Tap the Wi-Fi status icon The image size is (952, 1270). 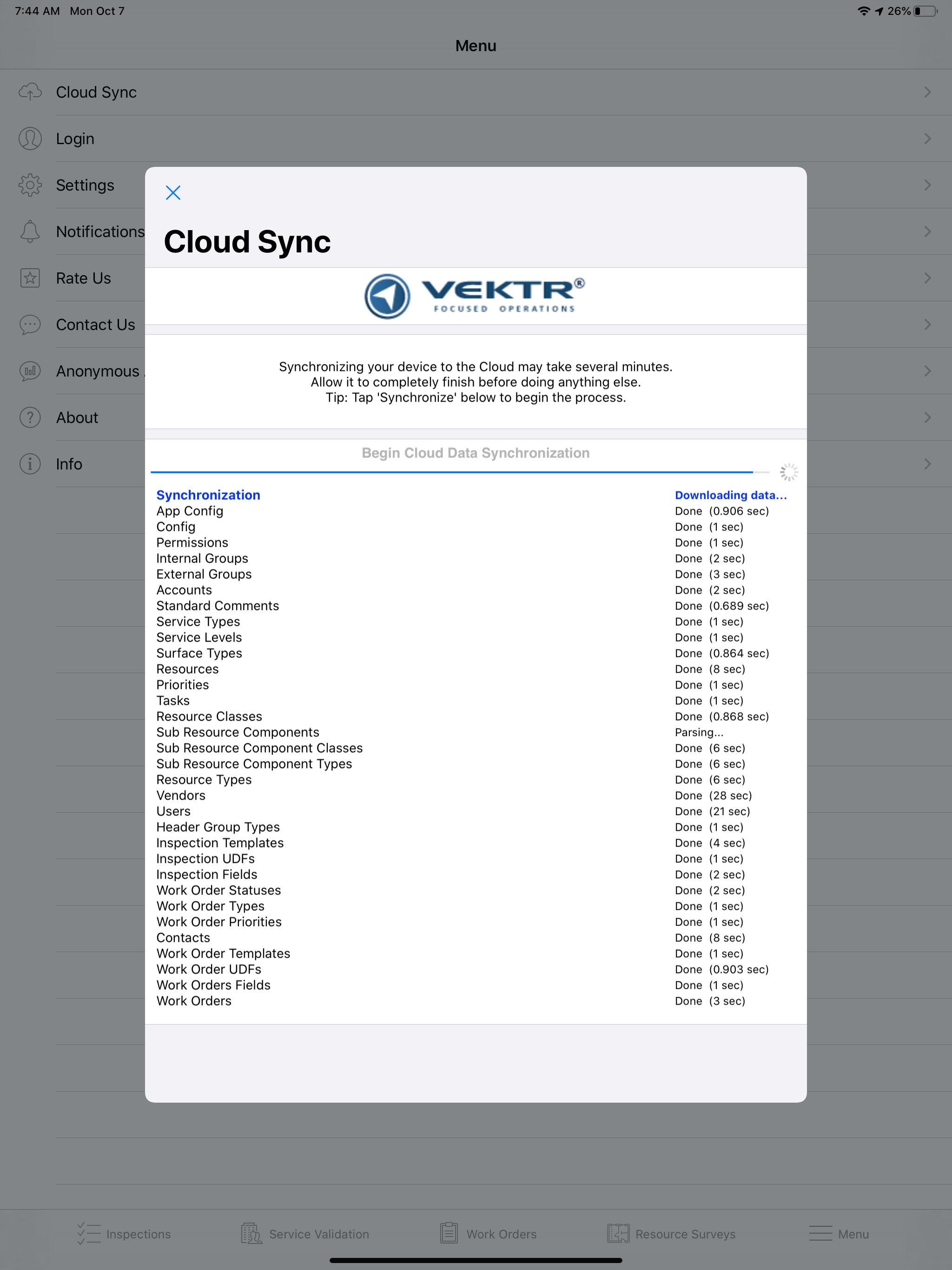[863, 11]
